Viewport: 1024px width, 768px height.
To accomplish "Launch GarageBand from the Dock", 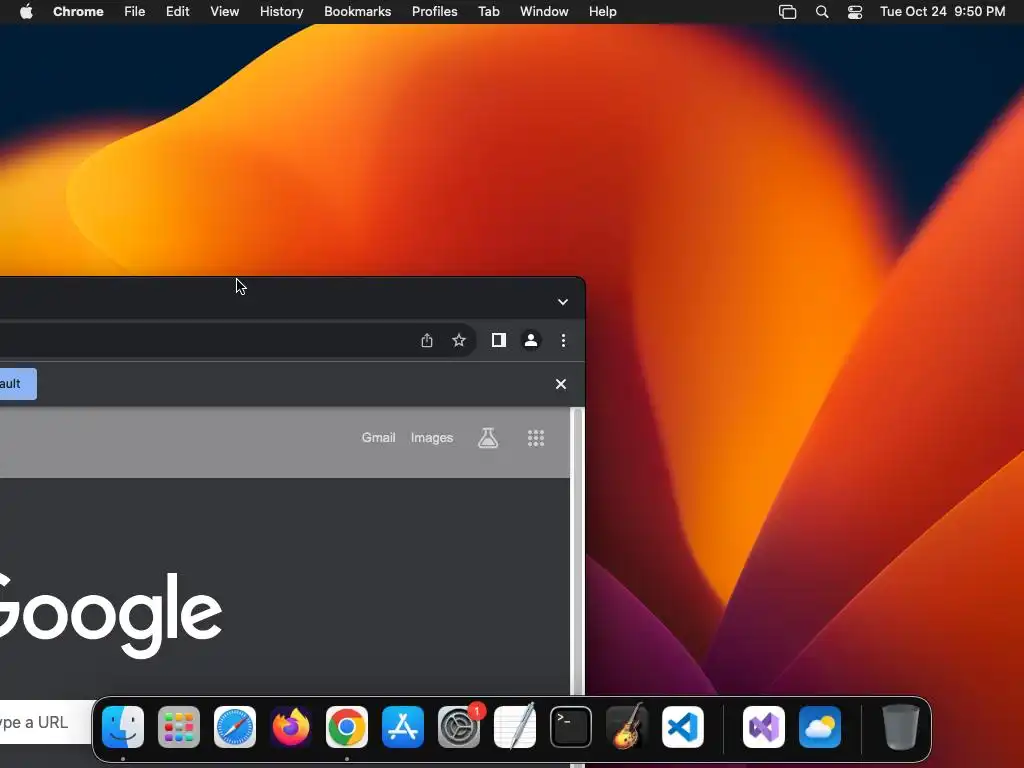I will 627,727.
